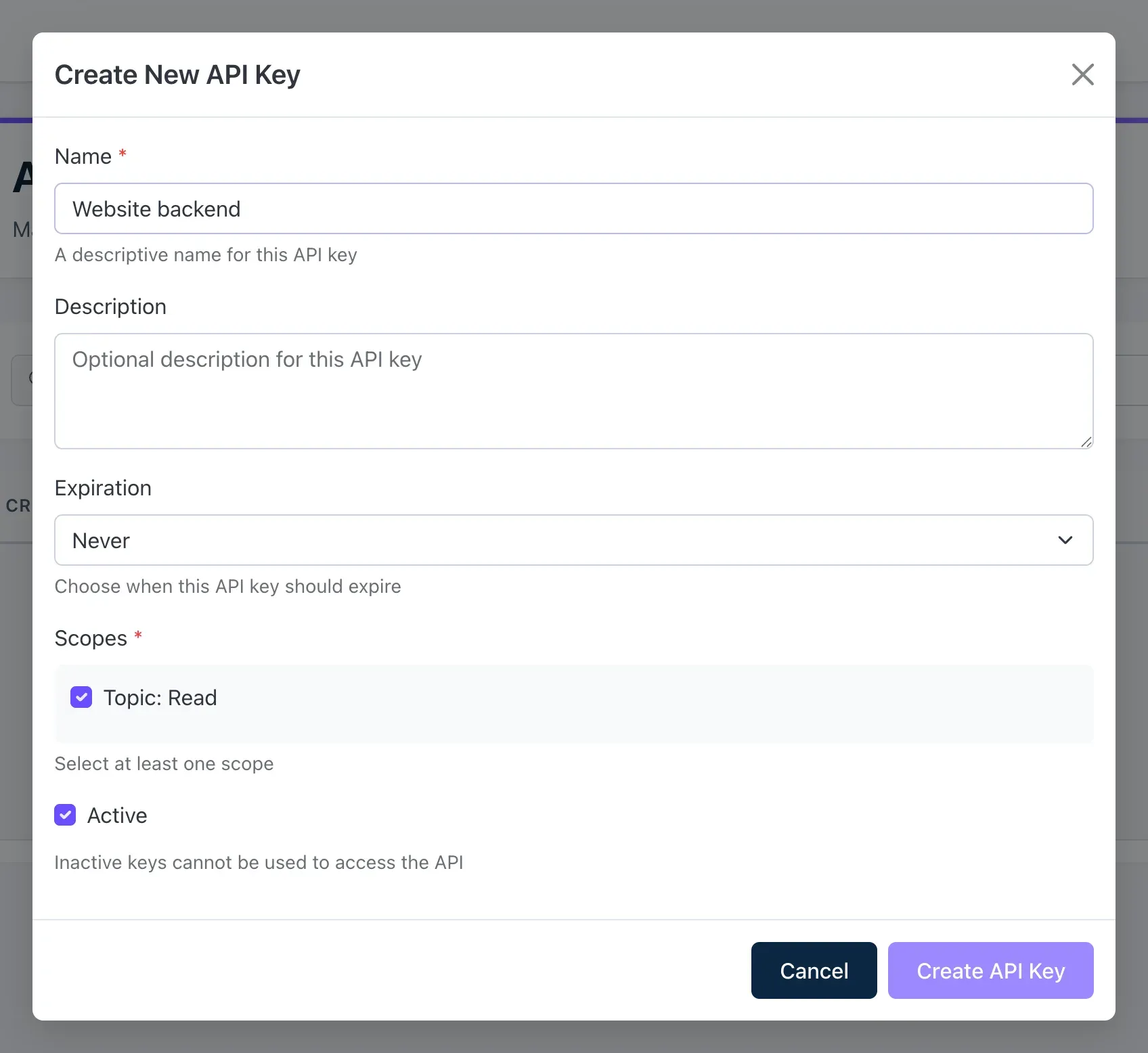Click the Expiration field label
1148x1053 pixels.
coord(103,488)
